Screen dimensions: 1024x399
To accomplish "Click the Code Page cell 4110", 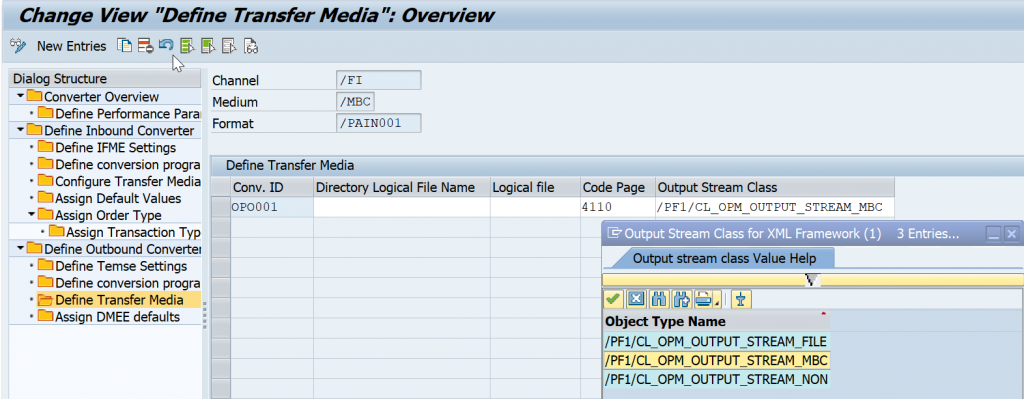I will pos(617,208).
